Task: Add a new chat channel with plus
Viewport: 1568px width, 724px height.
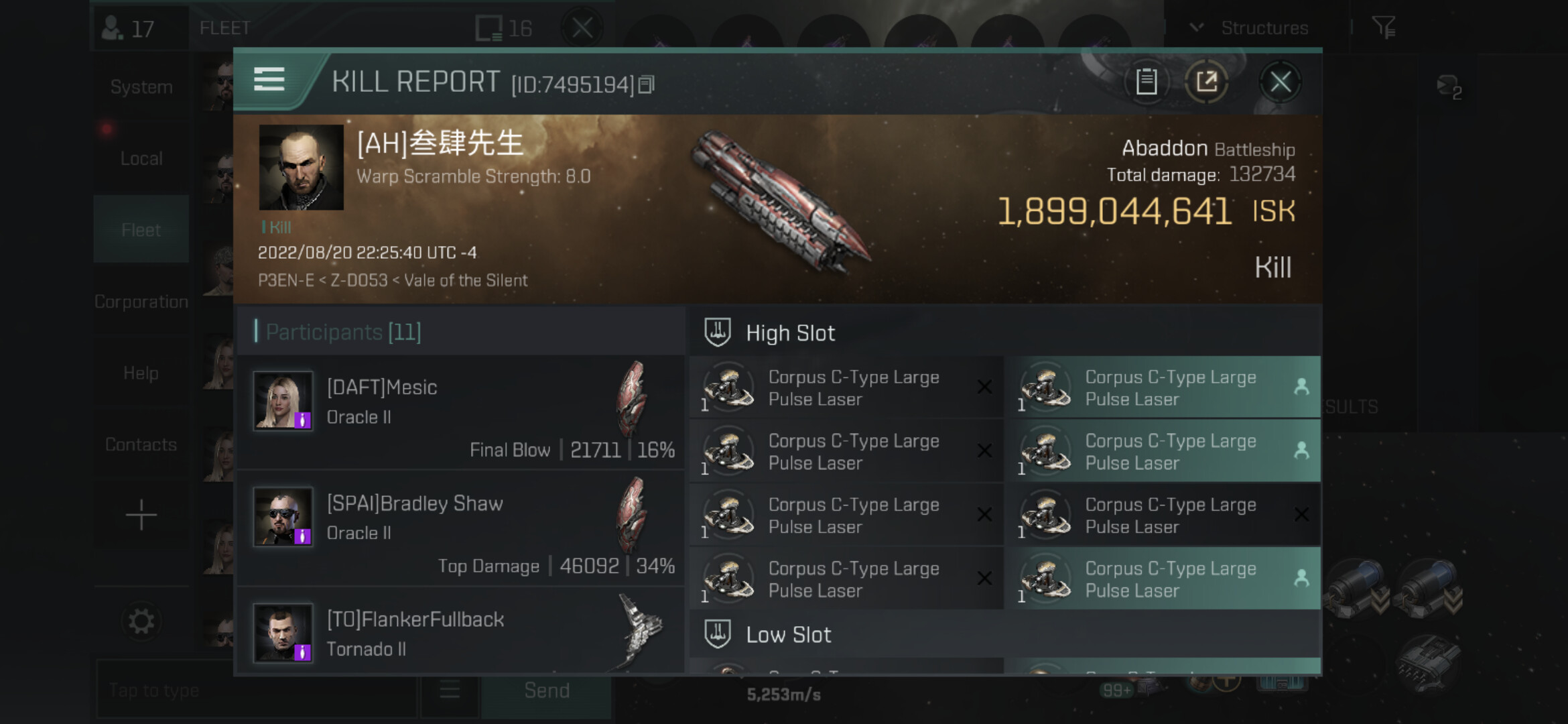Action: (141, 515)
